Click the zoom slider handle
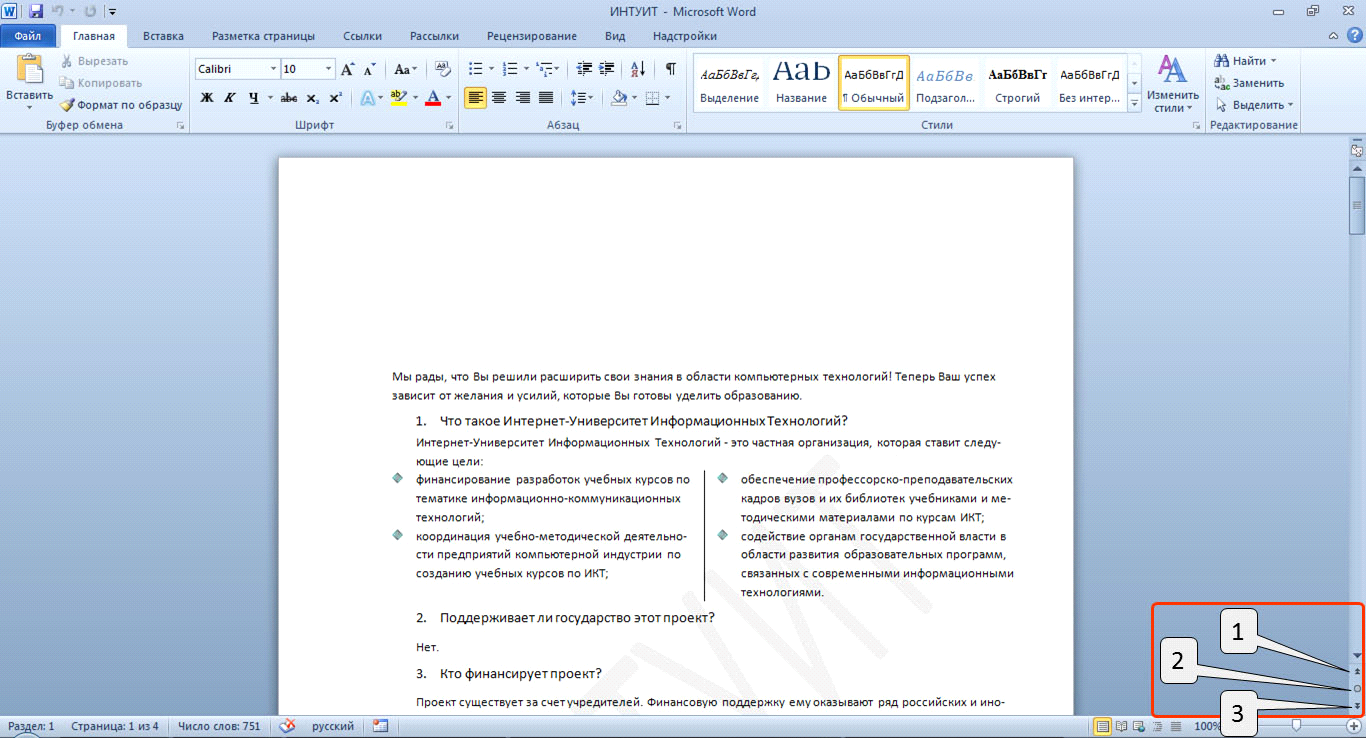This screenshot has width=1366, height=738. click(x=1296, y=726)
